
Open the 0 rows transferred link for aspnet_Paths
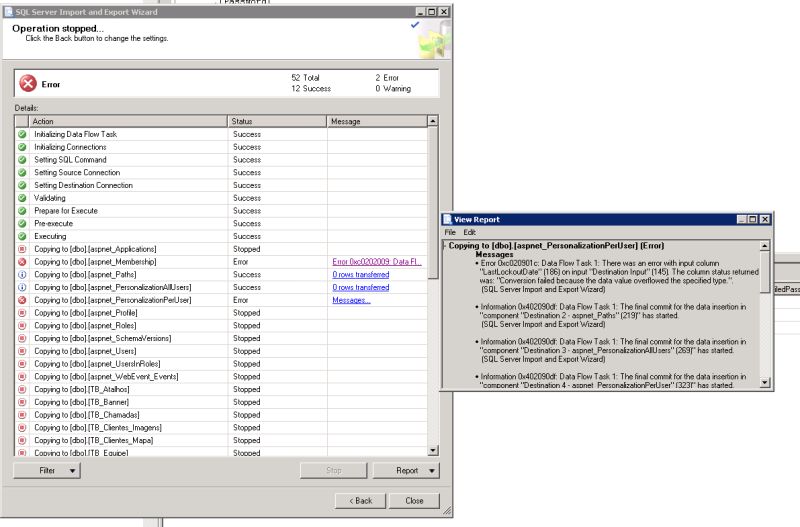(361, 274)
